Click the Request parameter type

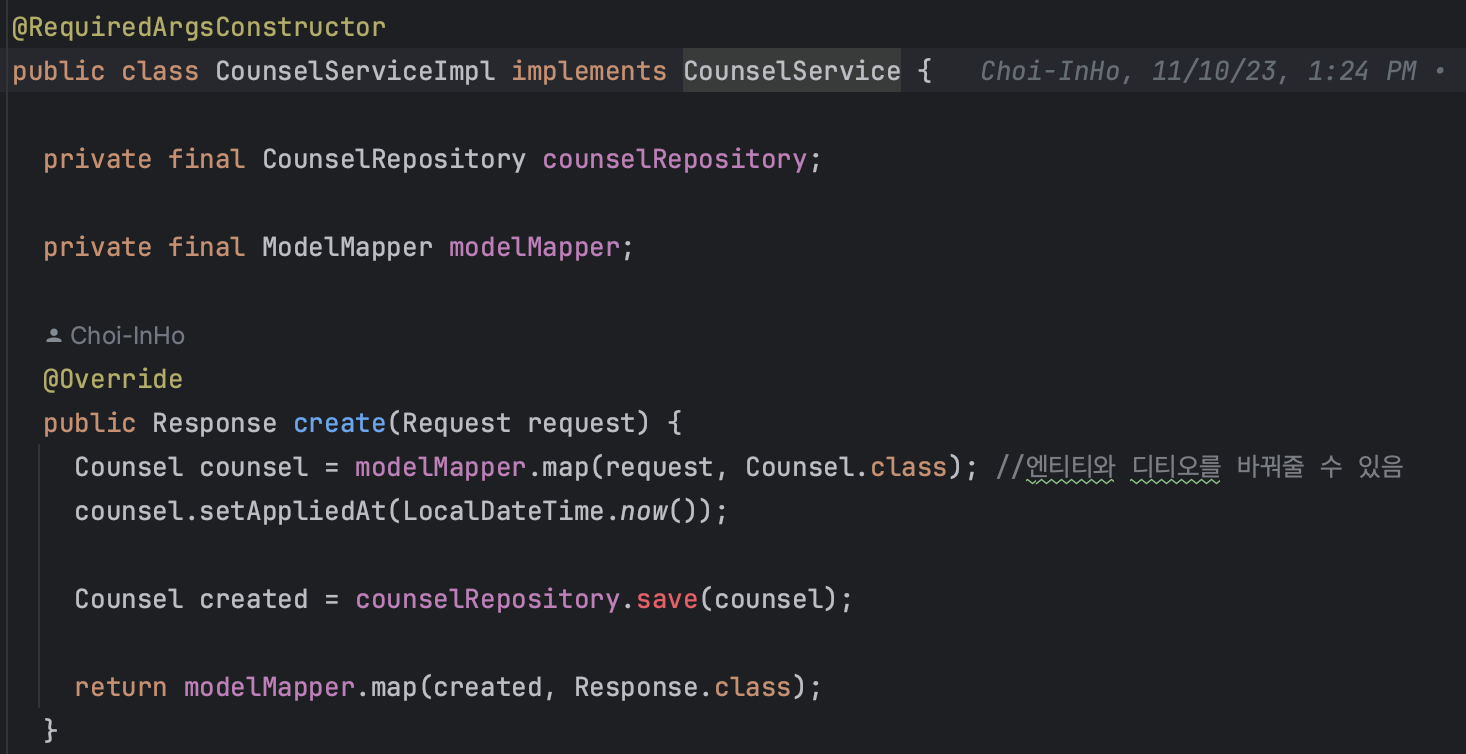click(x=457, y=423)
